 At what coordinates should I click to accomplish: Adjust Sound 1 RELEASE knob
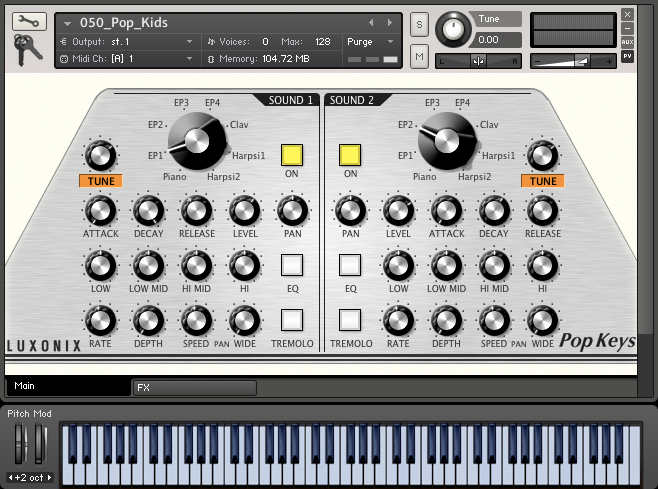point(196,211)
